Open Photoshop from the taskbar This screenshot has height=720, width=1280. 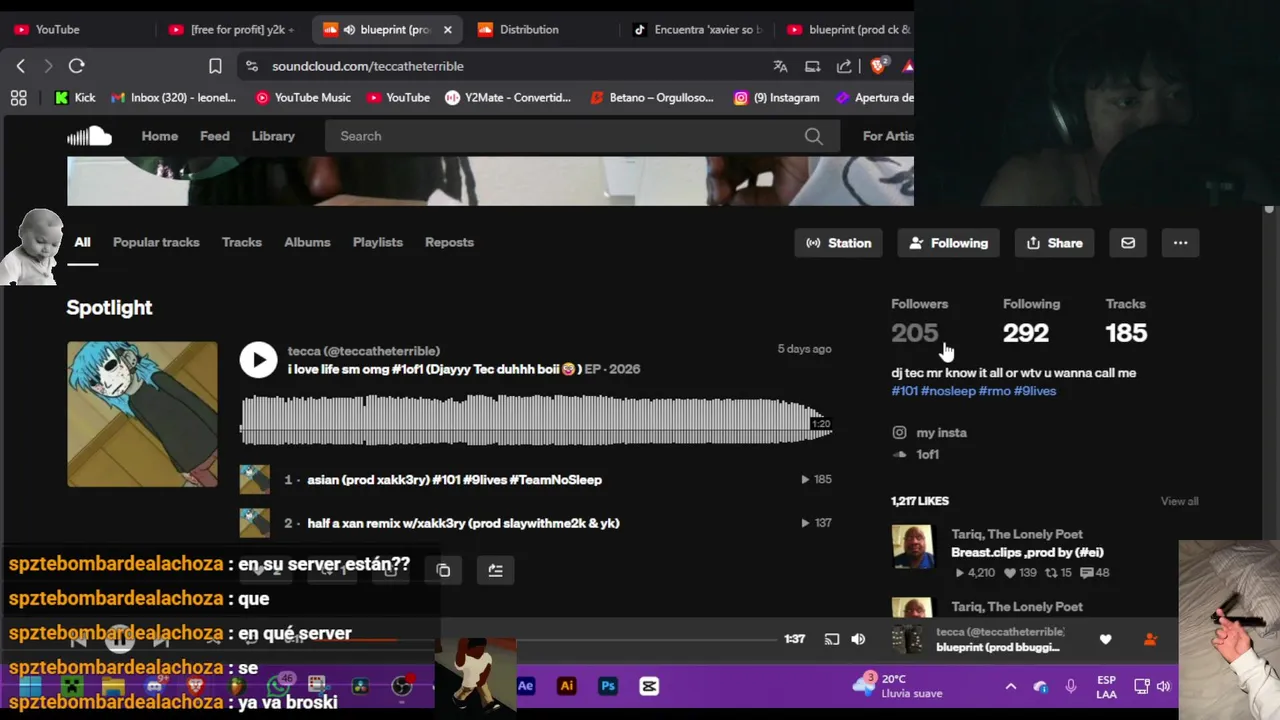[608, 686]
